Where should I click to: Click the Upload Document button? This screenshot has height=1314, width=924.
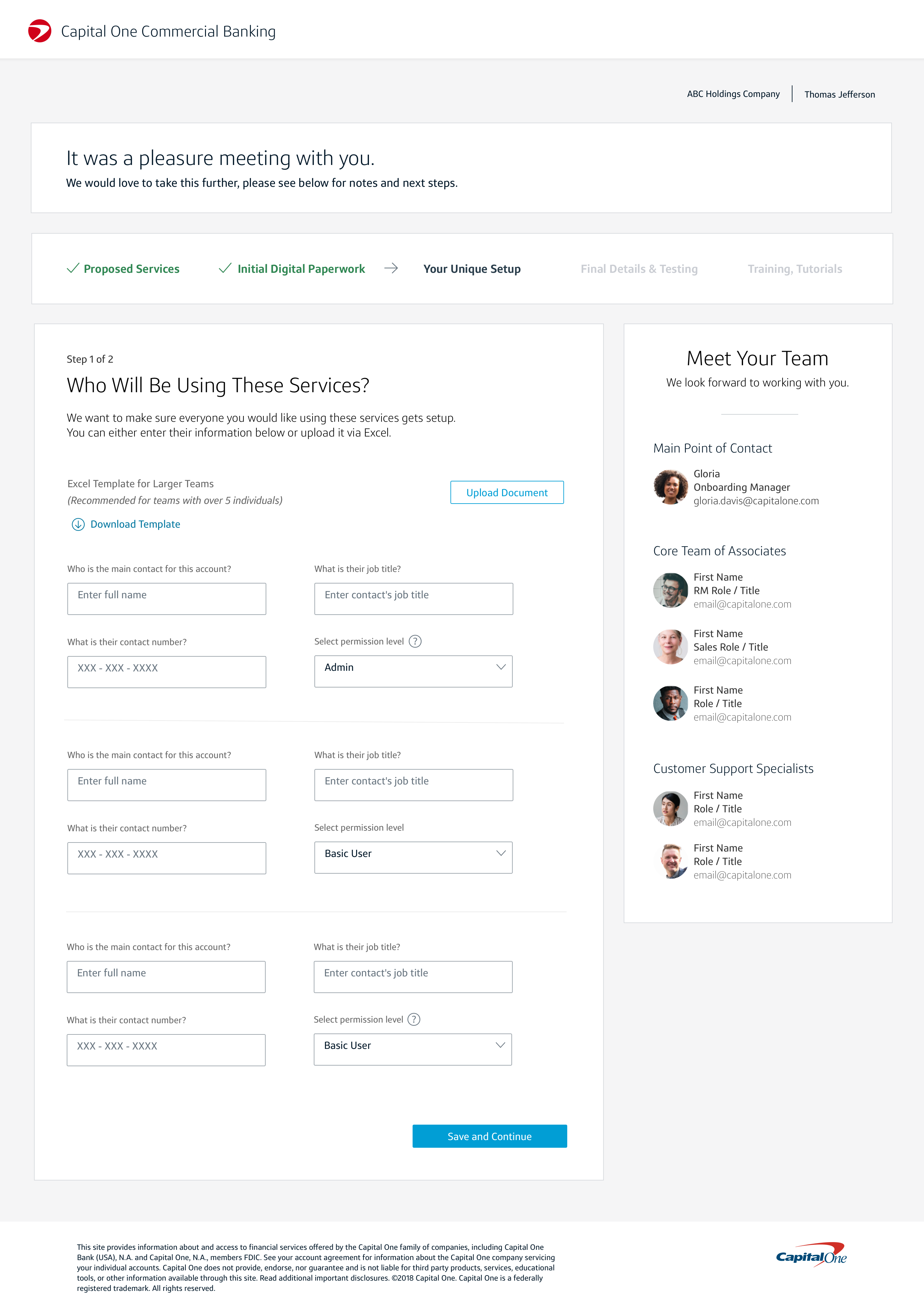pos(507,492)
